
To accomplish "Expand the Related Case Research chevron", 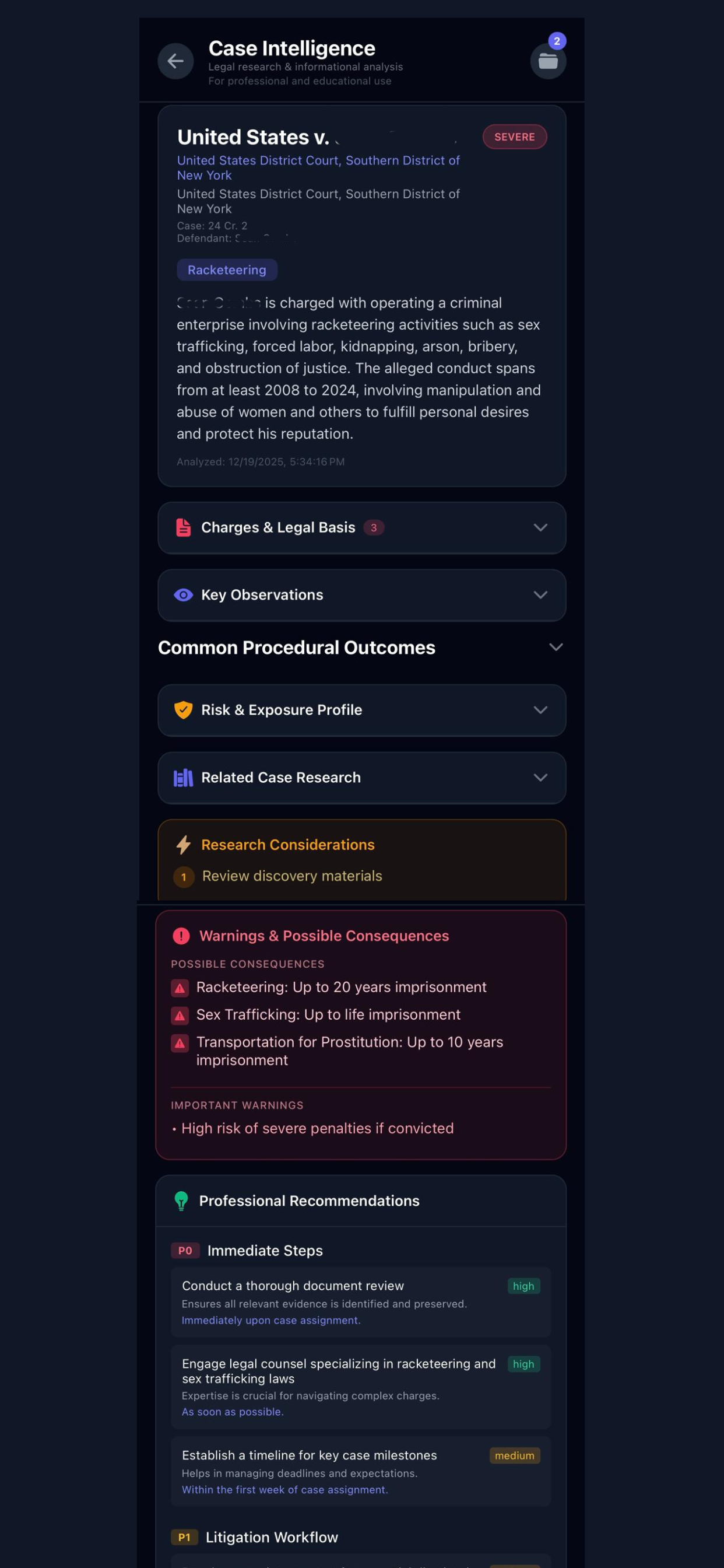I will coord(540,778).
